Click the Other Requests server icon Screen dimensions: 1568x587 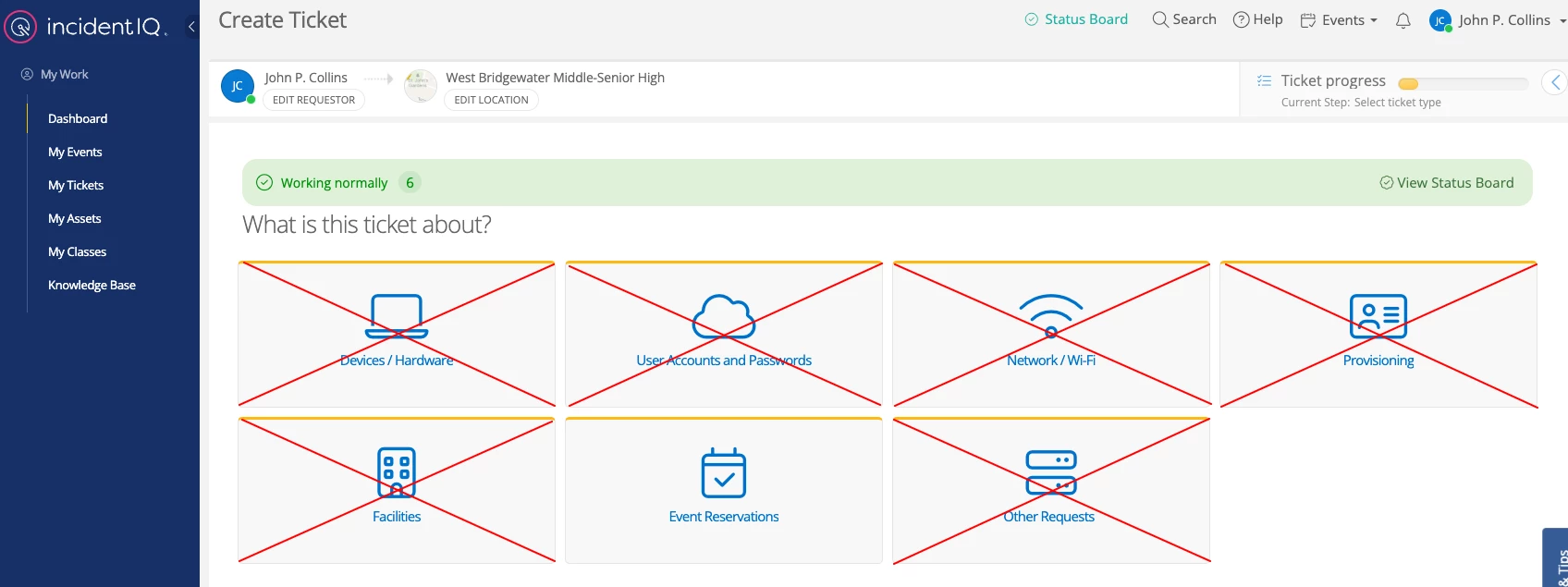tap(1051, 472)
